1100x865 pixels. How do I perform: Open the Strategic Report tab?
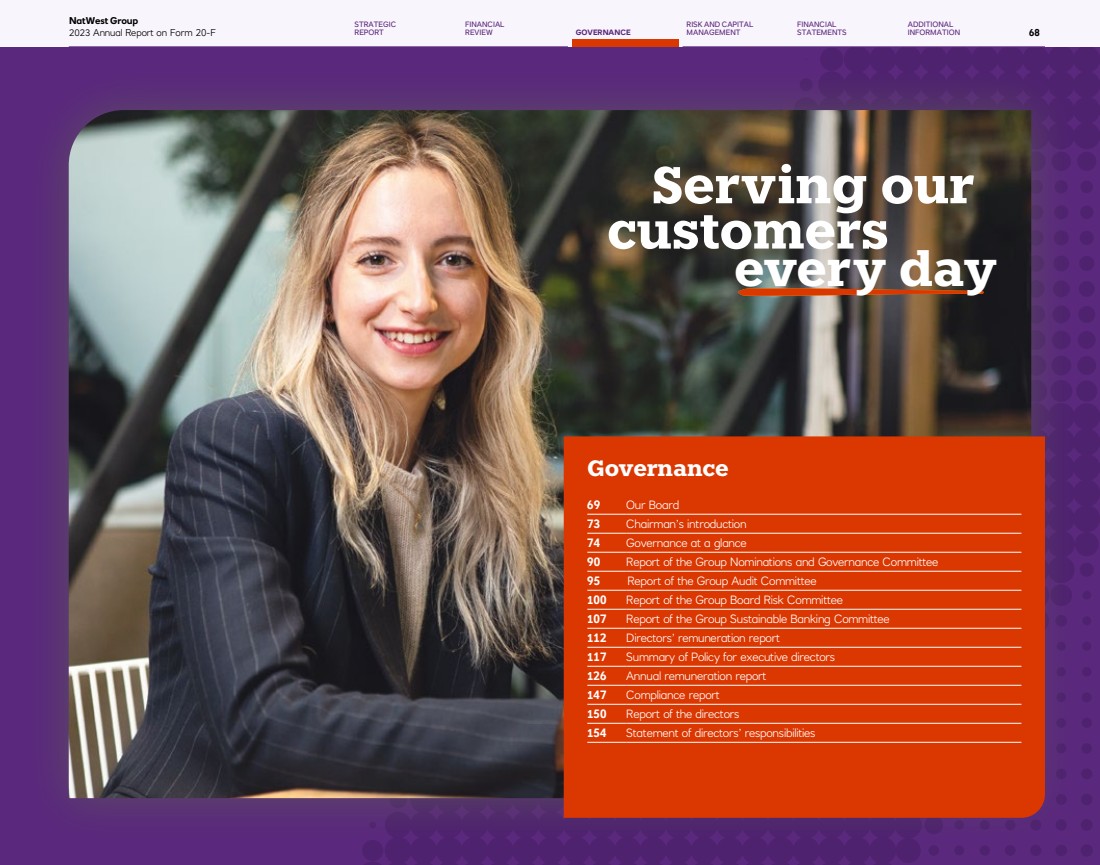click(375, 28)
